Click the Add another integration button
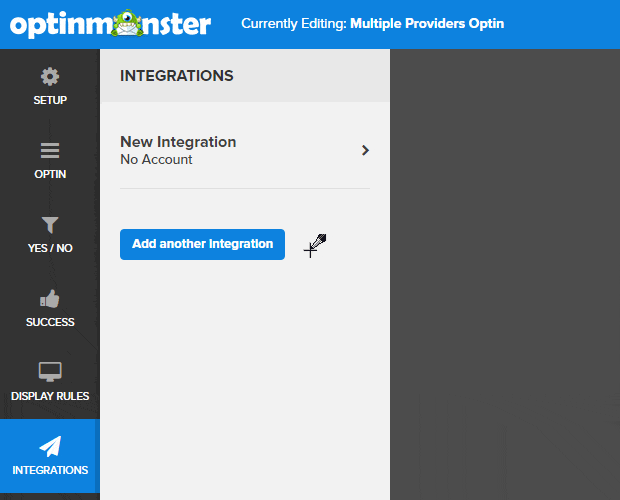 (202, 244)
